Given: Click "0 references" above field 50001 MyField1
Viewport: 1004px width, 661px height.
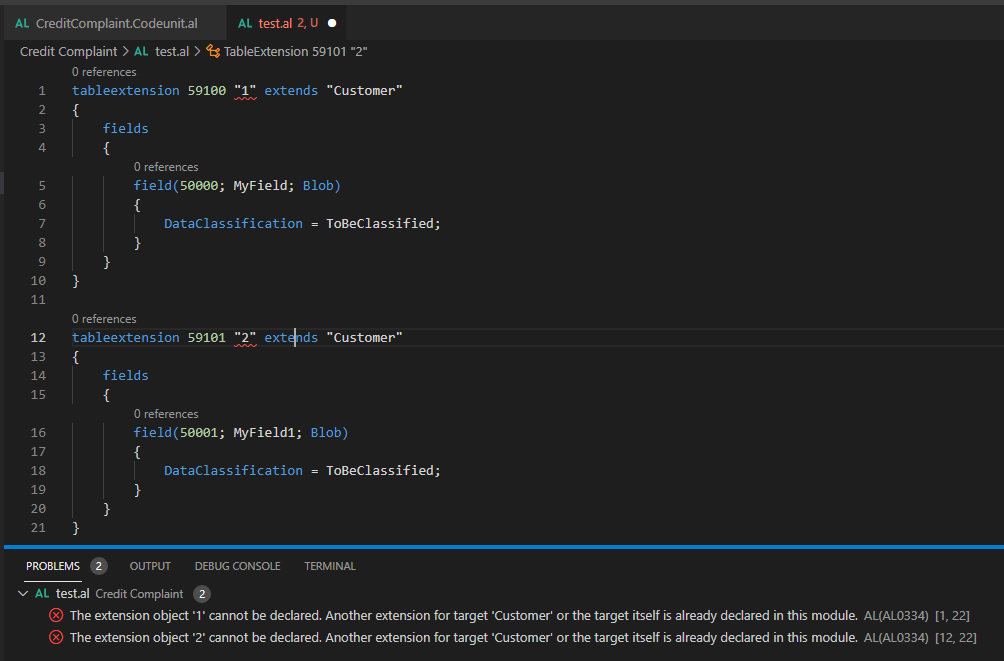Looking at the screenshot, I should [x=166, y=414].
